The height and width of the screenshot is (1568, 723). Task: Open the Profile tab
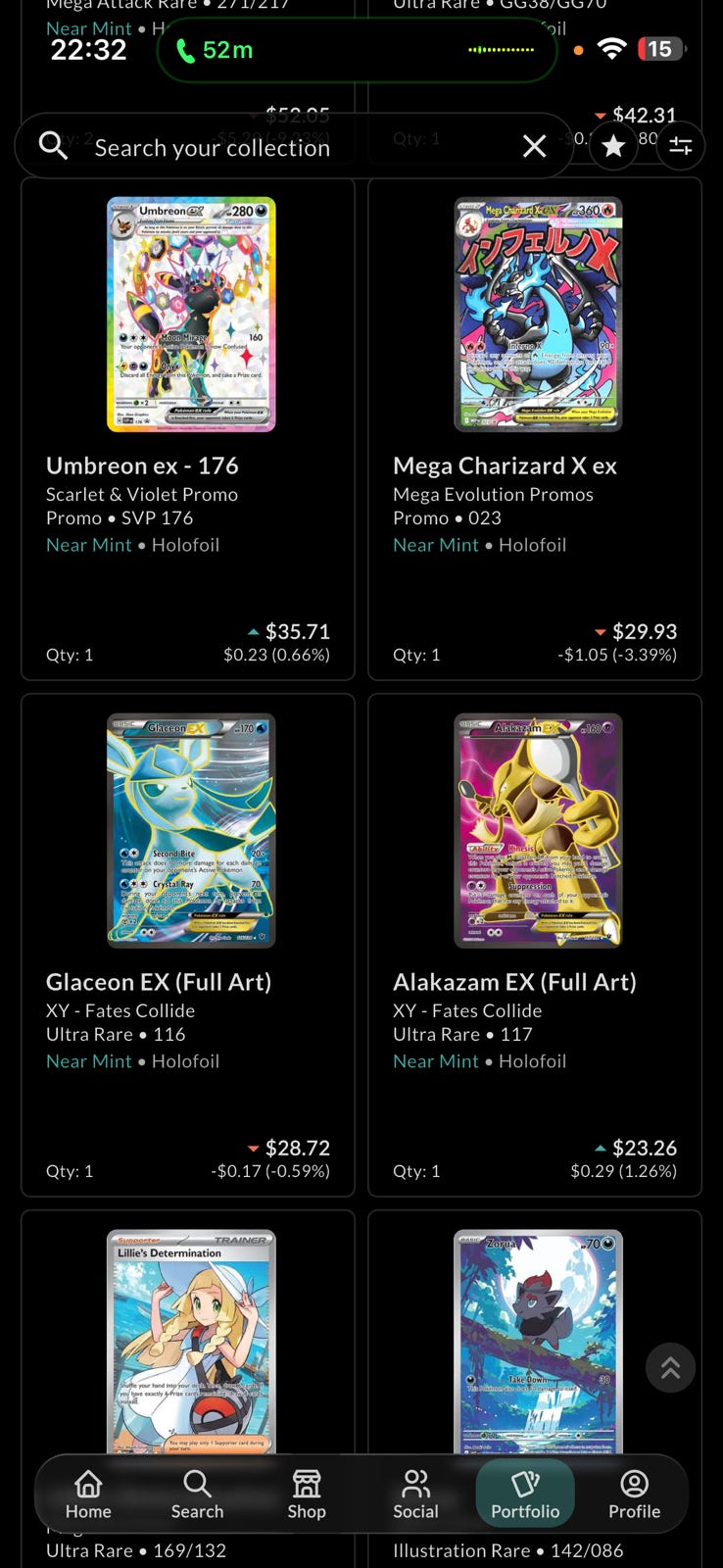(x=634, y=1494)
